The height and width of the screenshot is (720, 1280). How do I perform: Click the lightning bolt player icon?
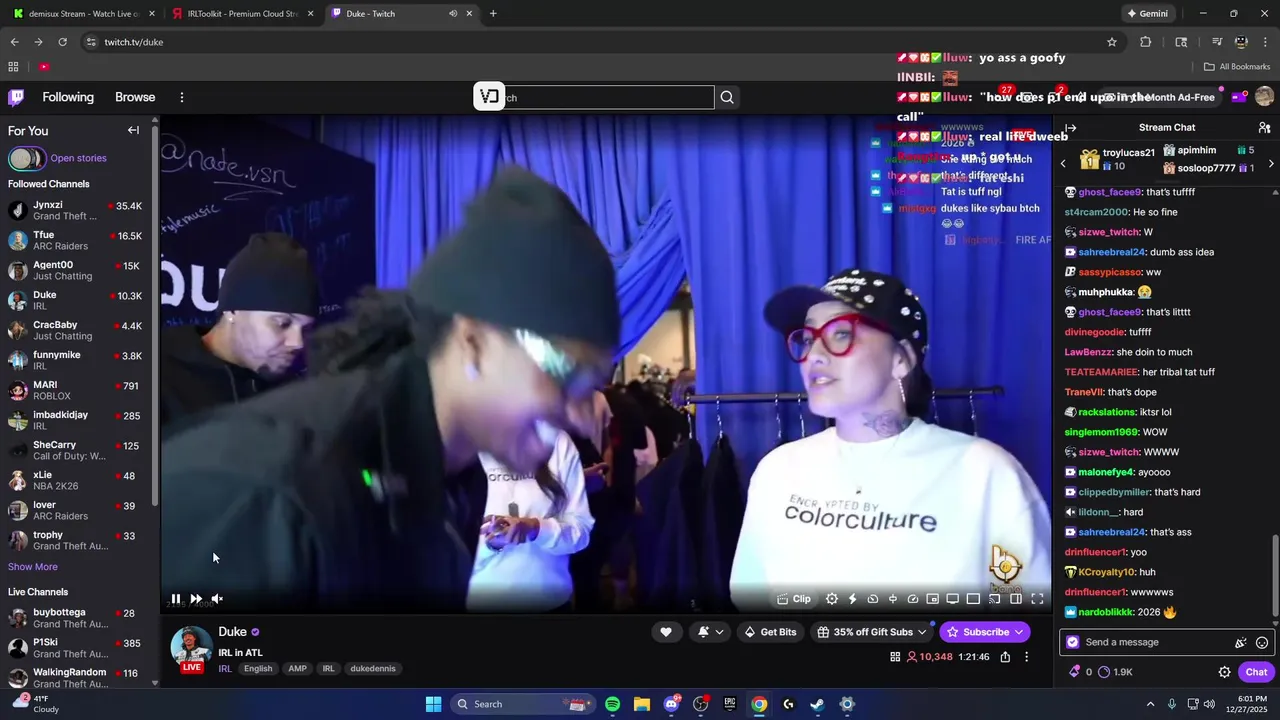coord(852,599)
